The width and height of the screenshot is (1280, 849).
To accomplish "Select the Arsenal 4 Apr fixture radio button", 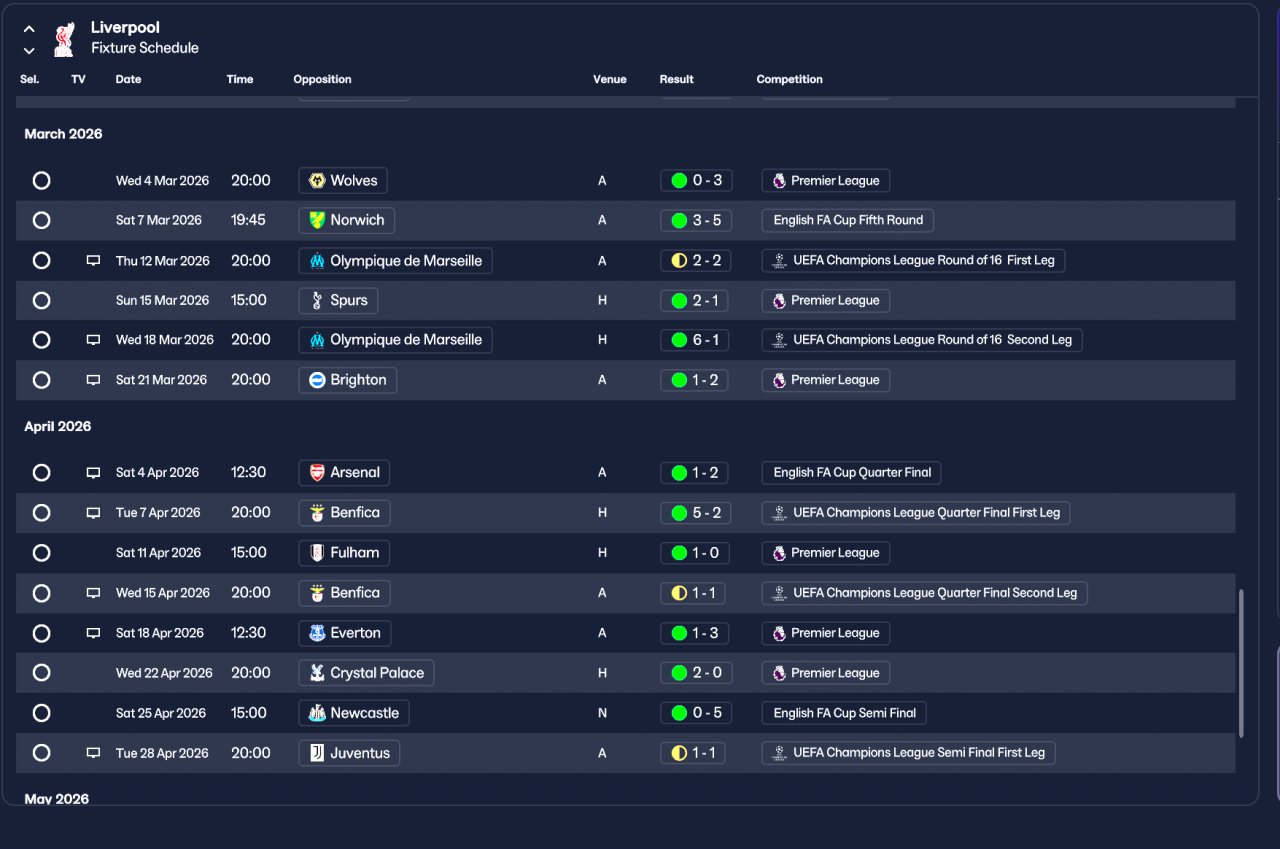I will pos(41,472).
